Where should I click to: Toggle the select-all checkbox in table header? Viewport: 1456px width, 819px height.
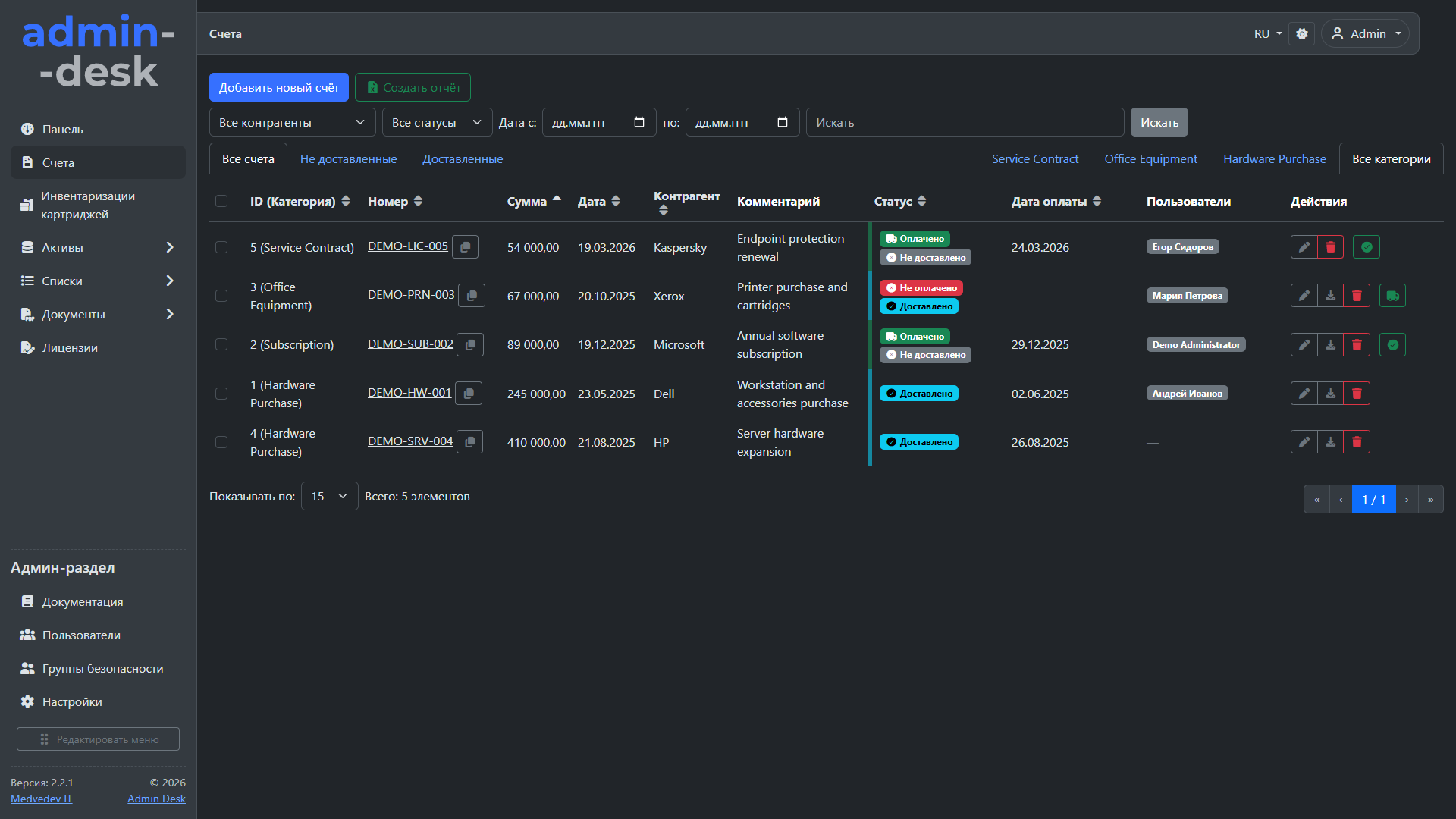coord(221,201)
